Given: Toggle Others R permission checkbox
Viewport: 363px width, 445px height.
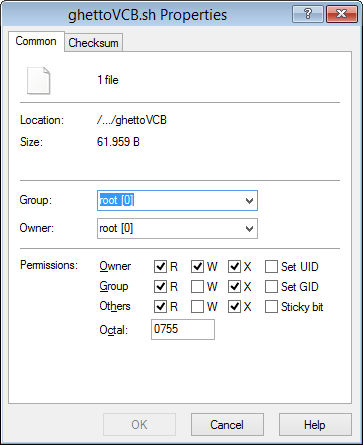Looking at the screenshot, I should tap(160, 307).
